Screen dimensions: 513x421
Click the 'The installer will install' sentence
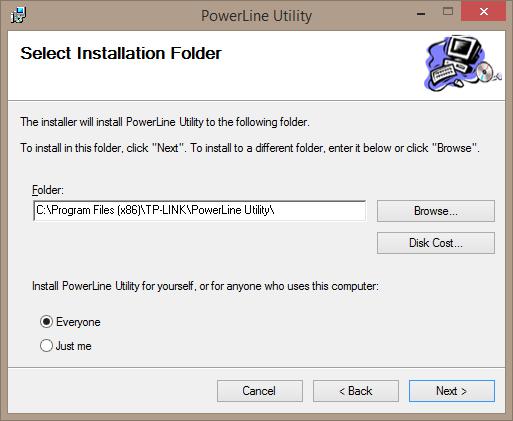[165, 122]
